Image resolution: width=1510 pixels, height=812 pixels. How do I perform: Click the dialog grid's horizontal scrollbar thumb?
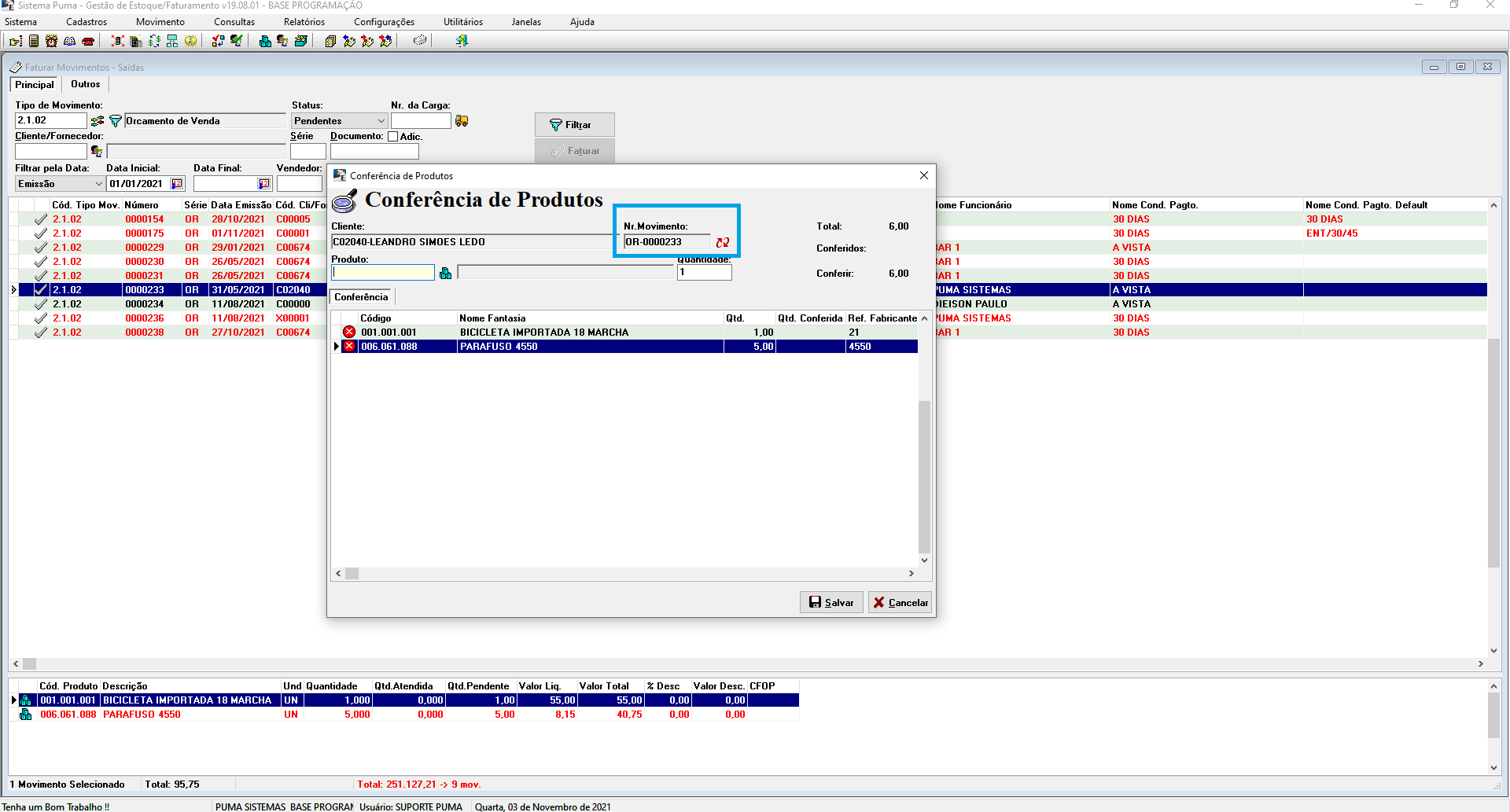click(352, 574)
